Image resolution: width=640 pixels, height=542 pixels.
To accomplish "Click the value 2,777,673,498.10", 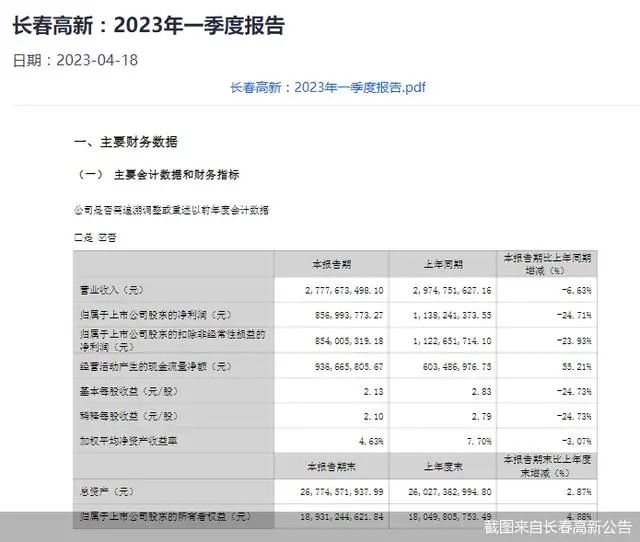I will (344, 291).
